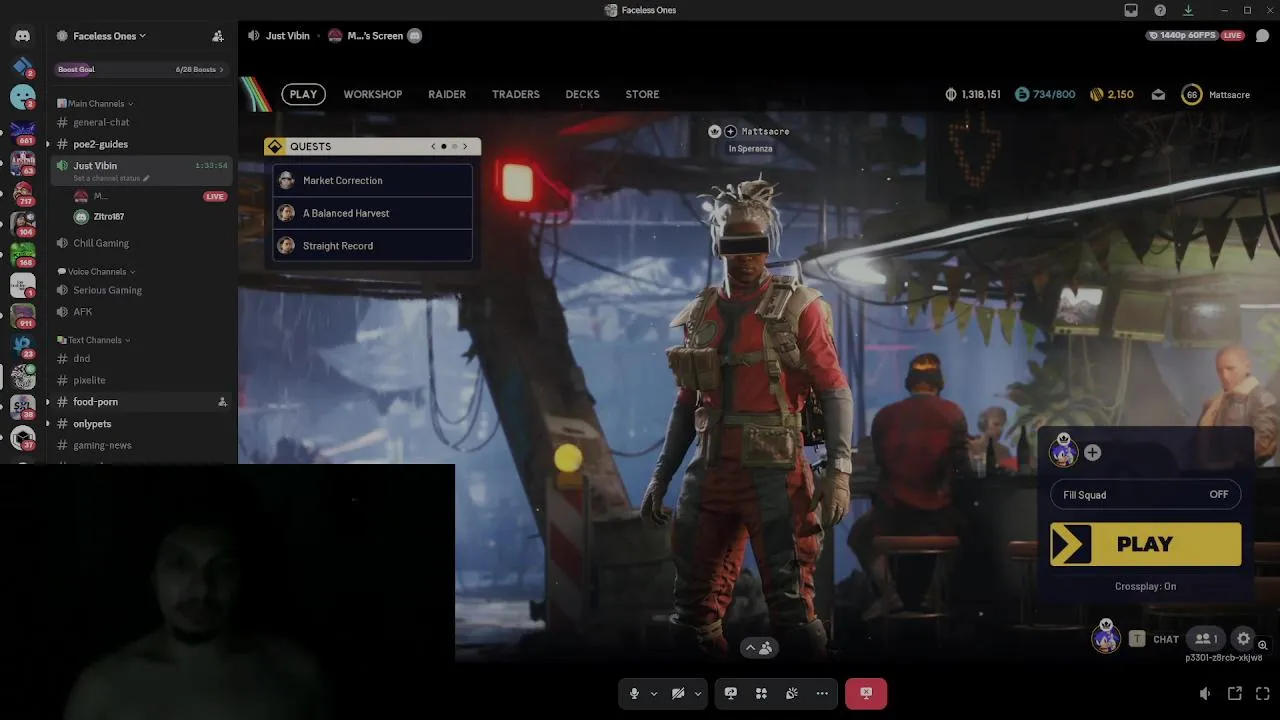Image resolution: width=1280 pixels, height=720 pixels.
Task: Open the CHAT button in game
Action: tap(1166, 639)
